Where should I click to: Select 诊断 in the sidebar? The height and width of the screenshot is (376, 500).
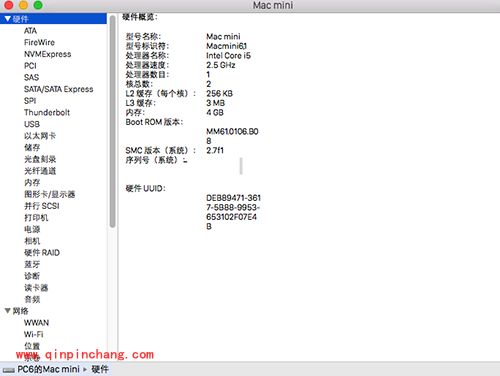[x=32, y=276]
